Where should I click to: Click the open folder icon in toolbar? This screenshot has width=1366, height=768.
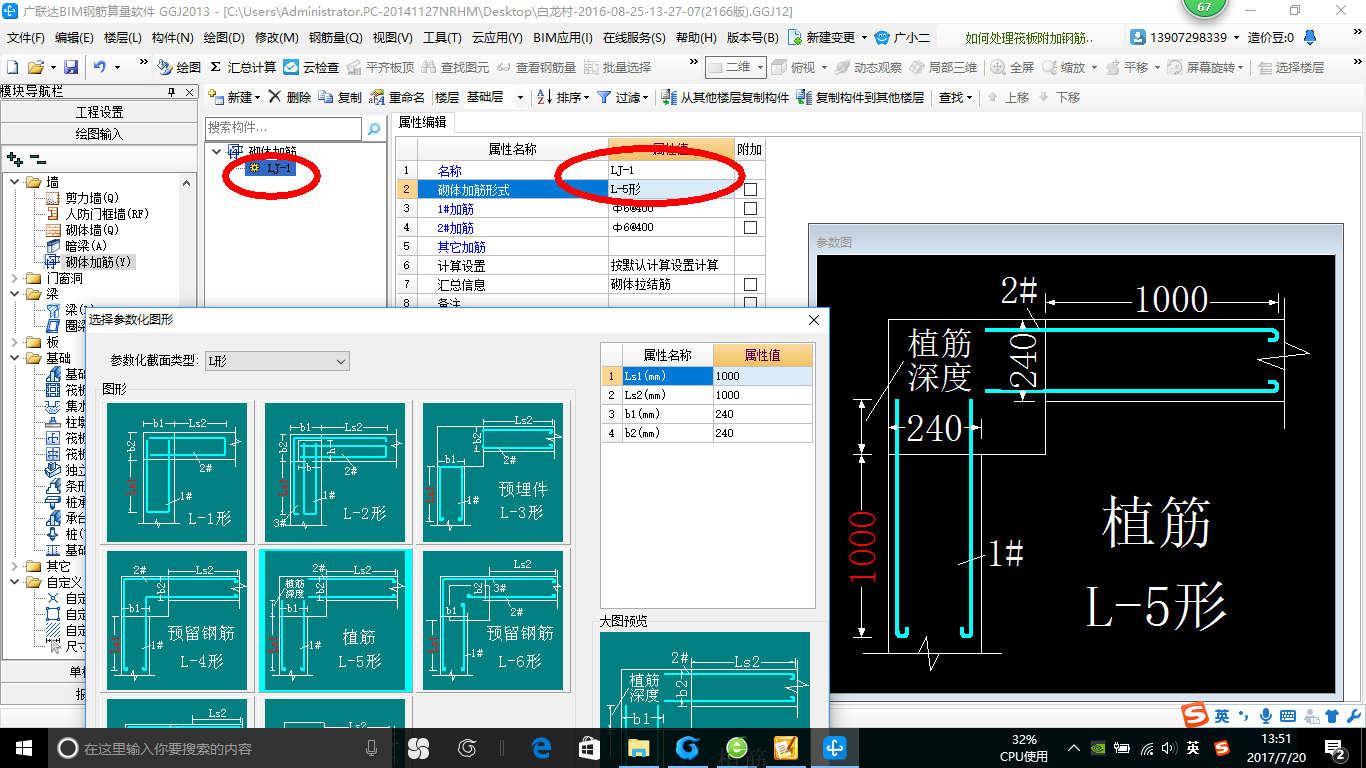coord(35,67)
